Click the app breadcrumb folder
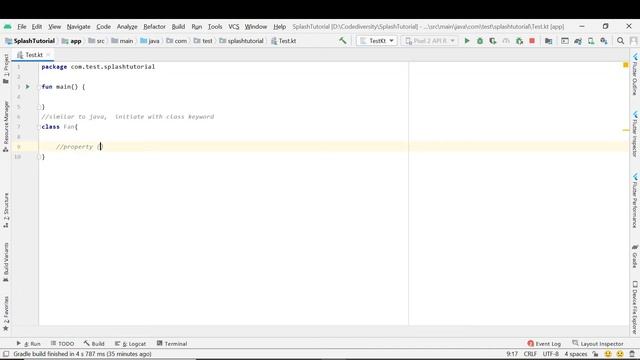The width and height of the screenshot is (640, 360). click(x=71, y=41)
